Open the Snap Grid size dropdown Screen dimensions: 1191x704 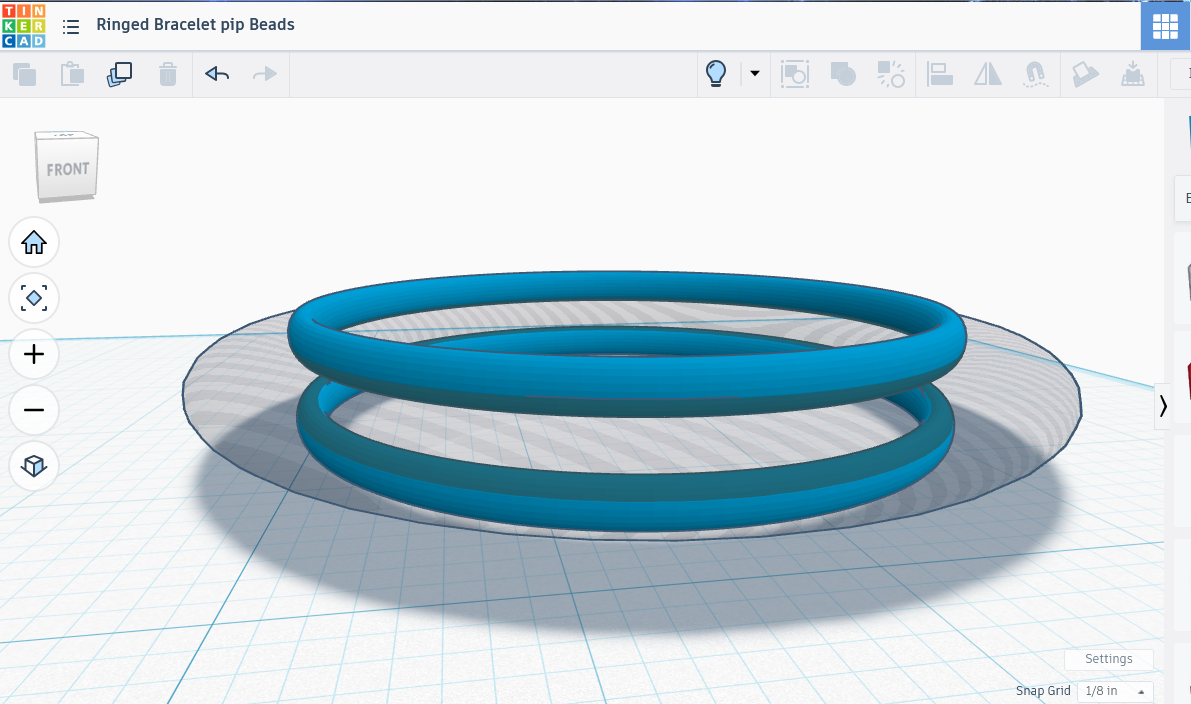click(1114, 691)
